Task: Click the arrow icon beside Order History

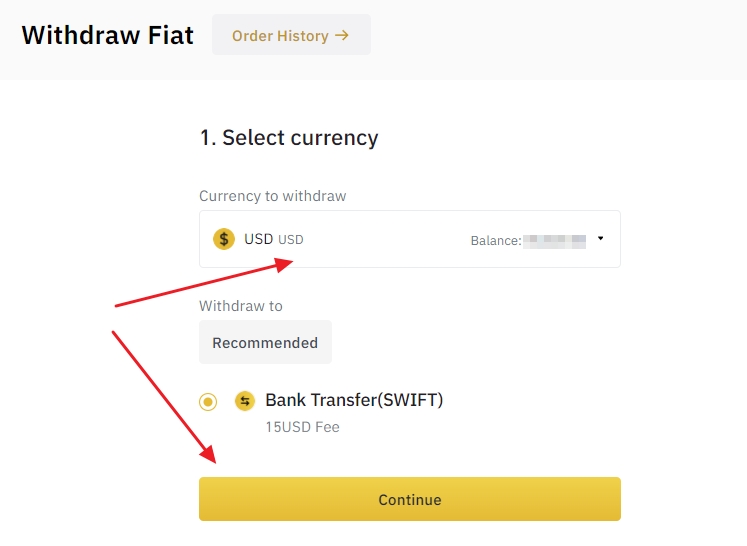Action: tap(342, 35)
